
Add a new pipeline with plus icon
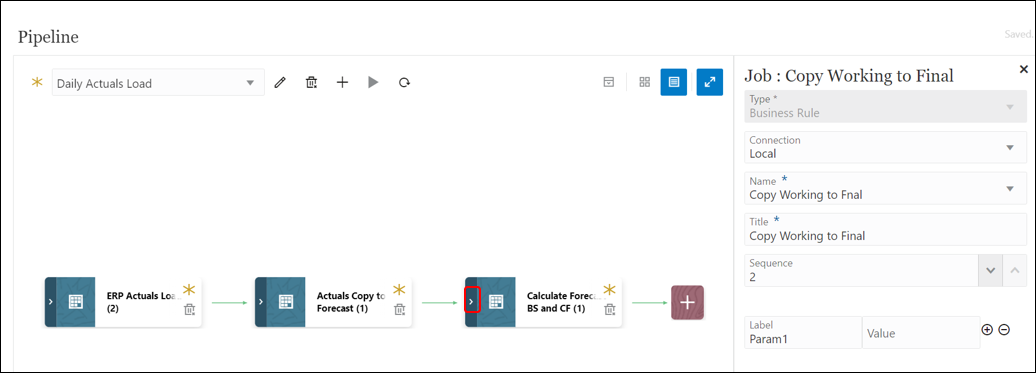tap(342, 83)
